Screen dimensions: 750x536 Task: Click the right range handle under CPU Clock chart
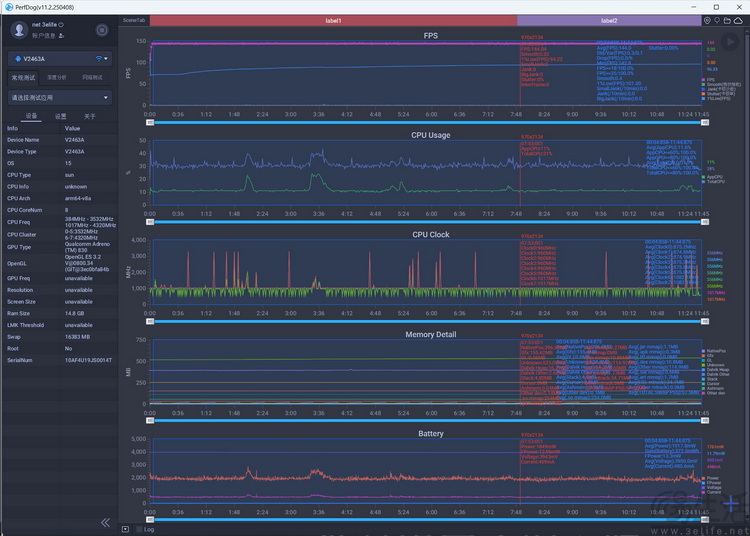tap(705, 321)
